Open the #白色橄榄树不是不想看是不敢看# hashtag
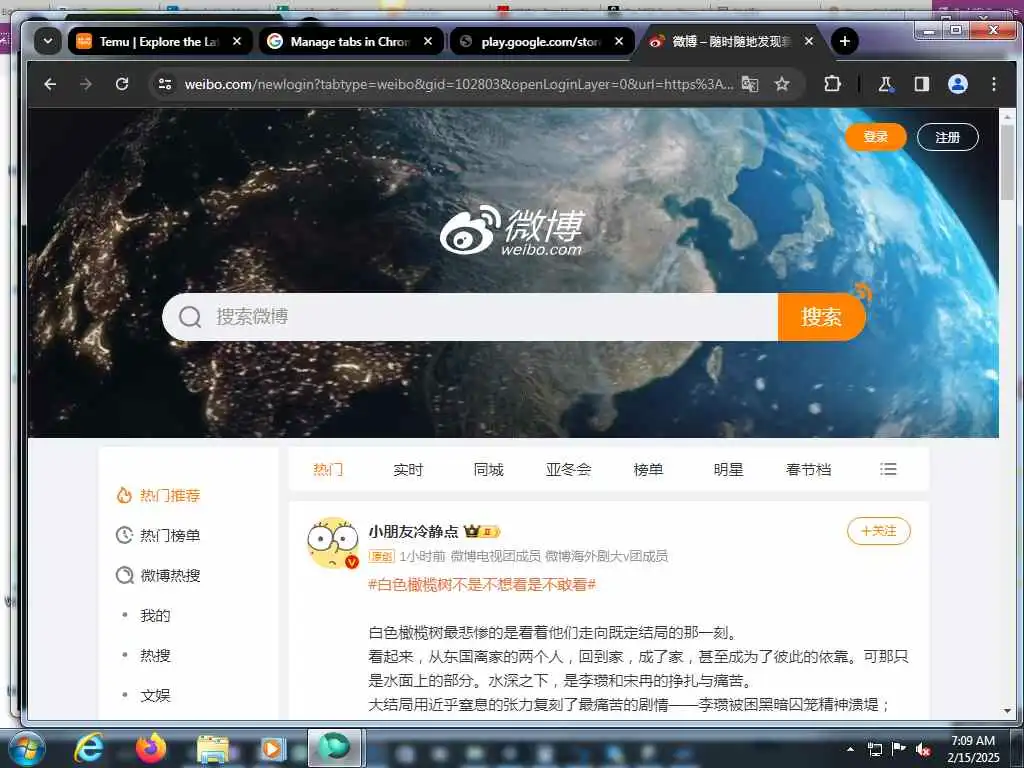Screen dimensions: 1024x768 point(482,584)
